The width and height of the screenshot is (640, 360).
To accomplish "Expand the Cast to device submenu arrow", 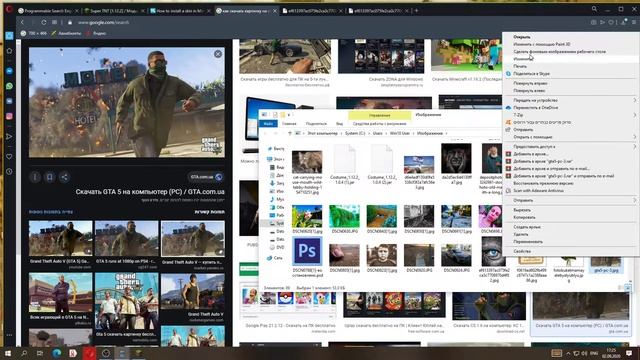I will 635,100.
